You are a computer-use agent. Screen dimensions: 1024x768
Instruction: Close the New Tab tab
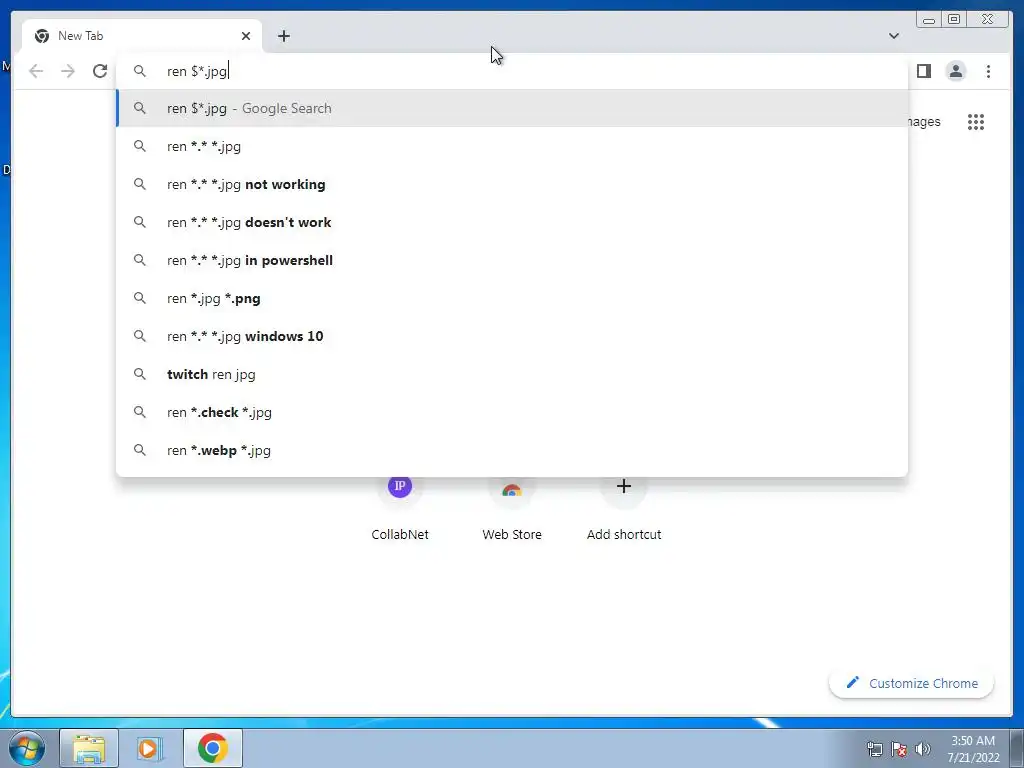246,36
